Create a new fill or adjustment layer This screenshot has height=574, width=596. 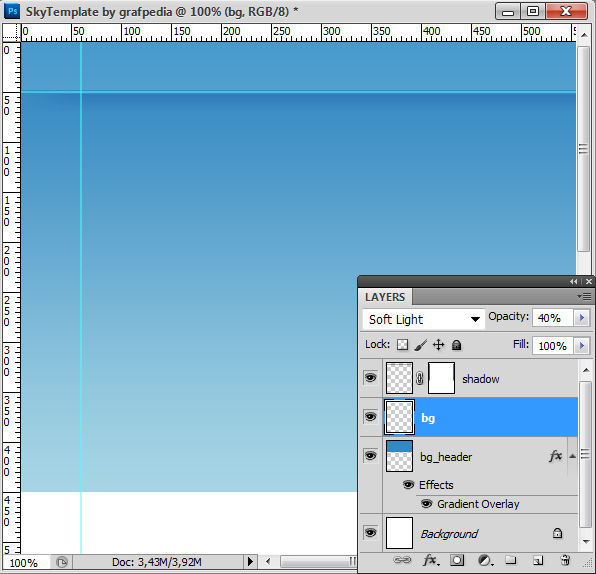tap(485, 560)
